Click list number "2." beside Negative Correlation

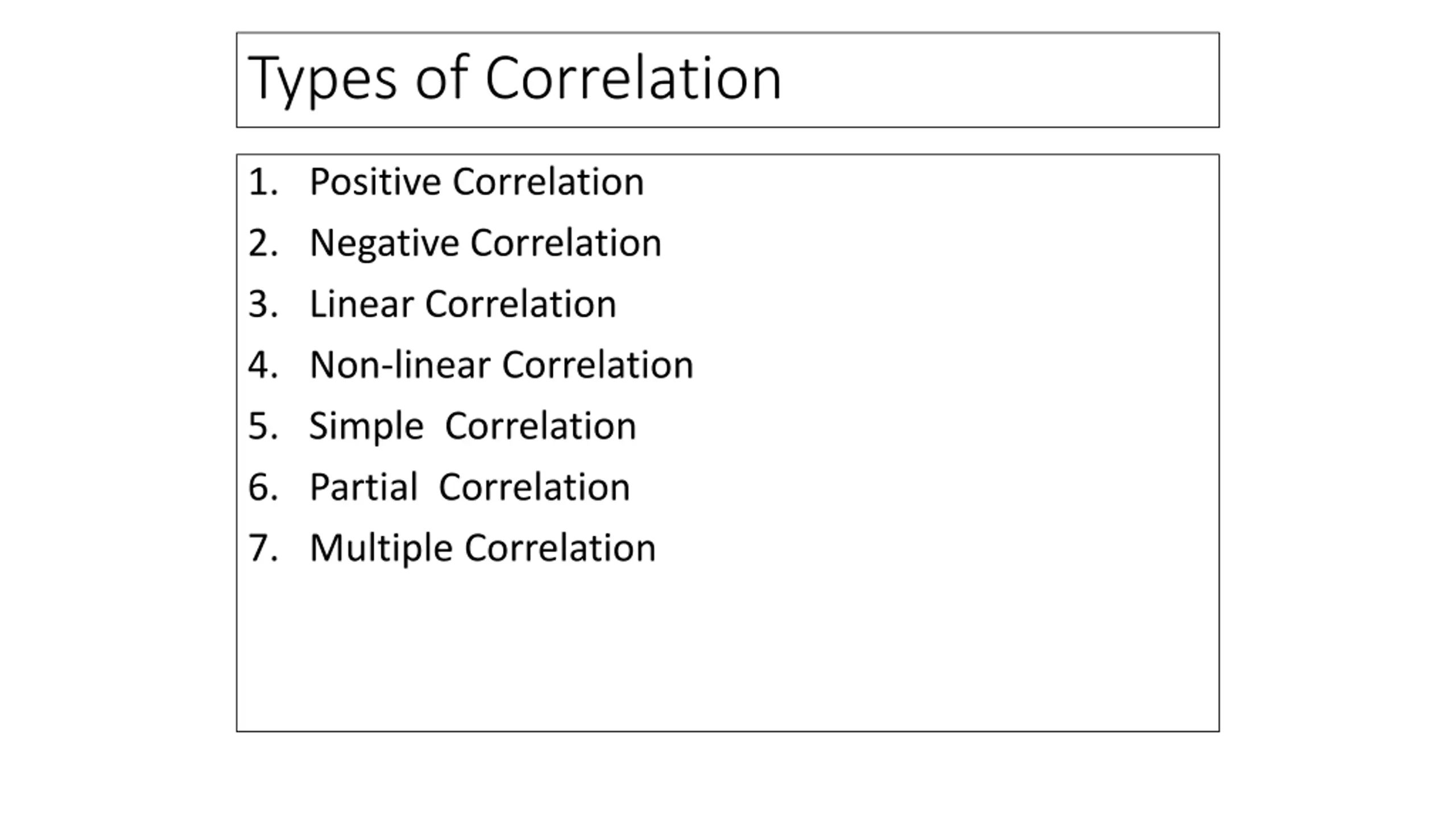click(263, 243)
